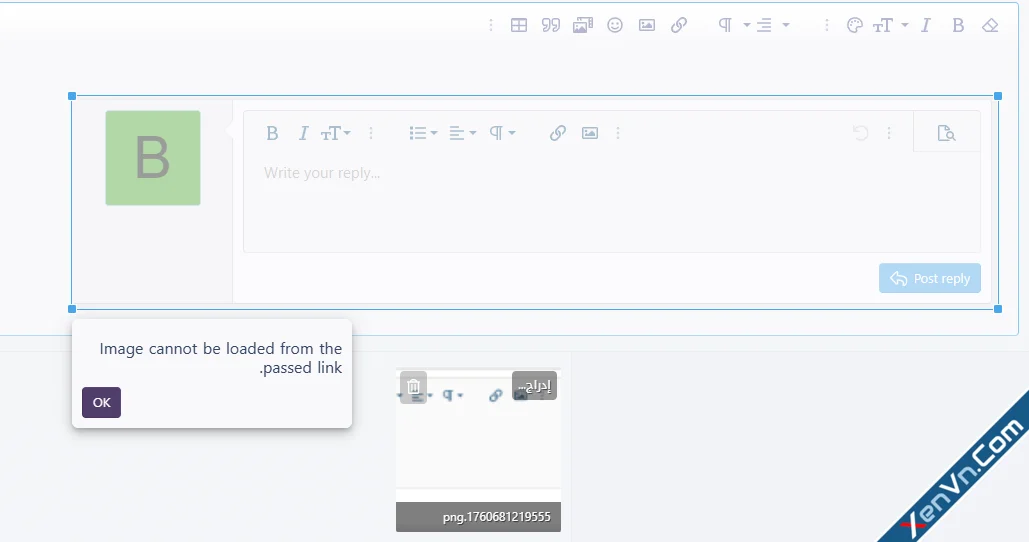Open the smiley emoji picker
This screenshot has height=542, width=1029.
615,26
